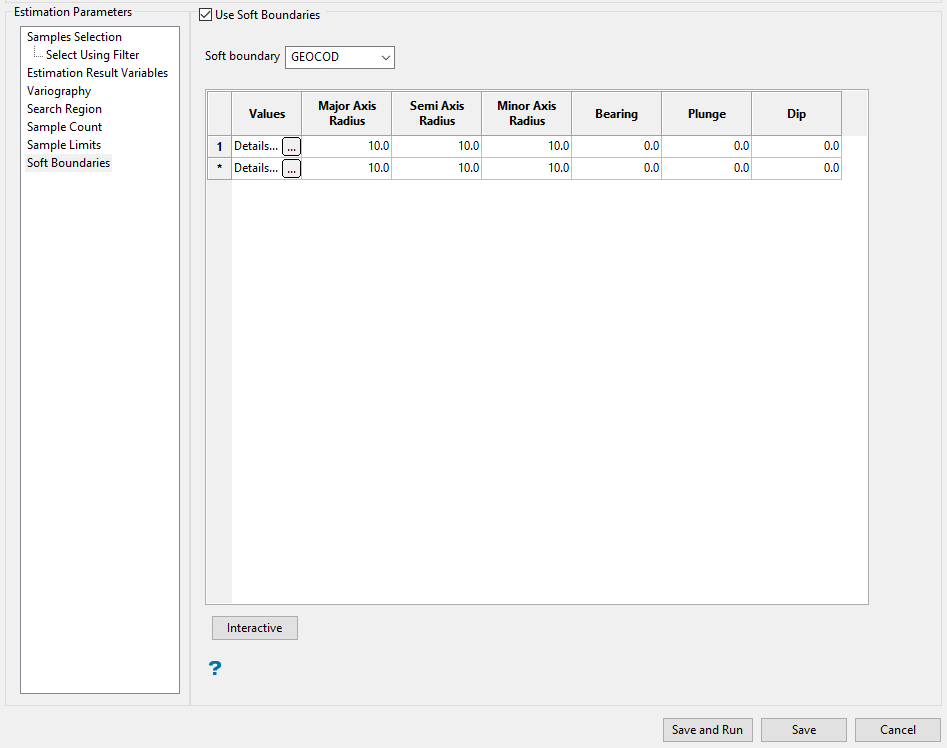947x748 pixels.
Task: Switch to Search Region settings
Action: click(x=64, y=109)
